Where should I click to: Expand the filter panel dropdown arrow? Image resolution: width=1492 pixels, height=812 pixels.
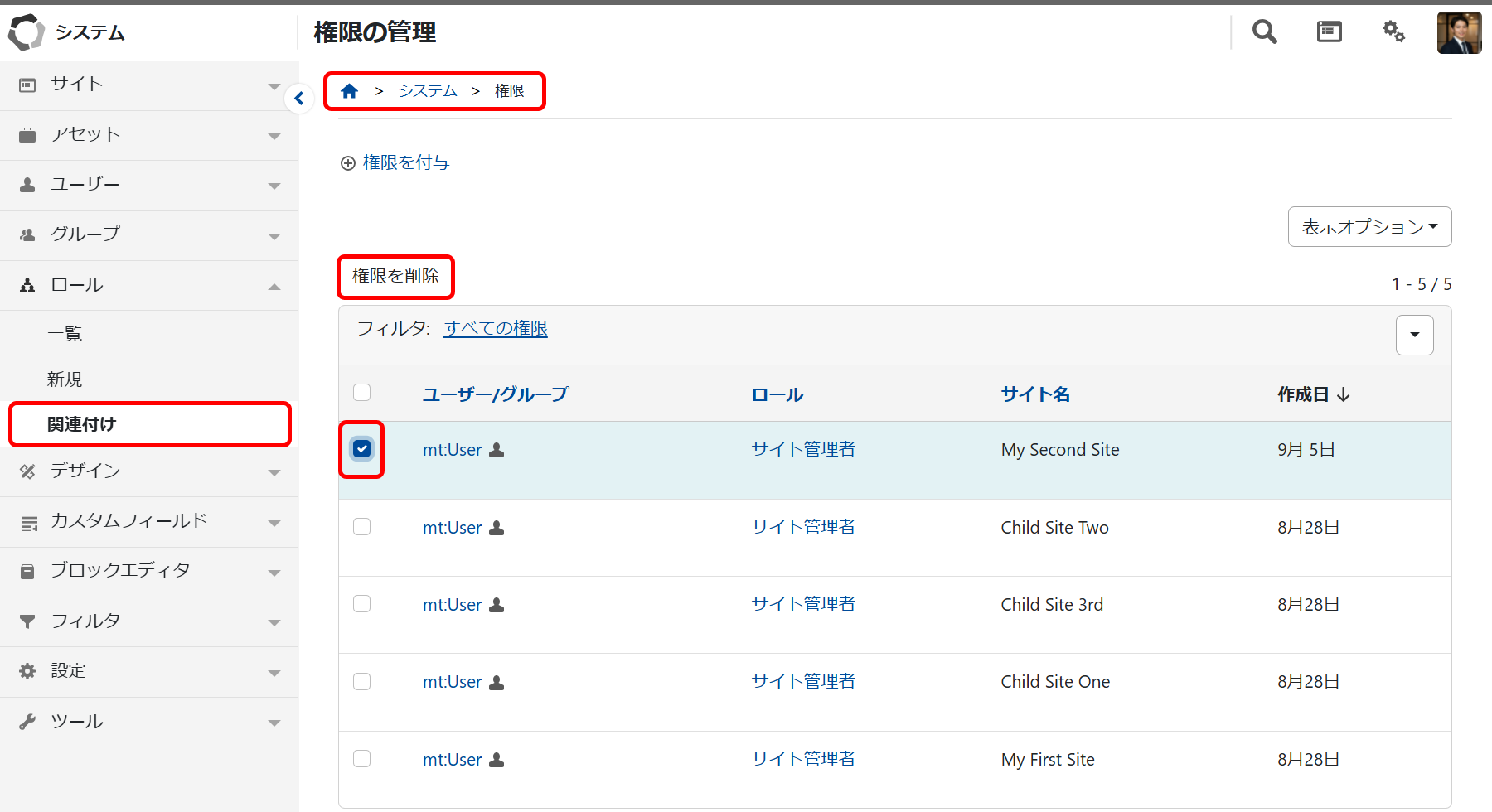click(1414, 335)
